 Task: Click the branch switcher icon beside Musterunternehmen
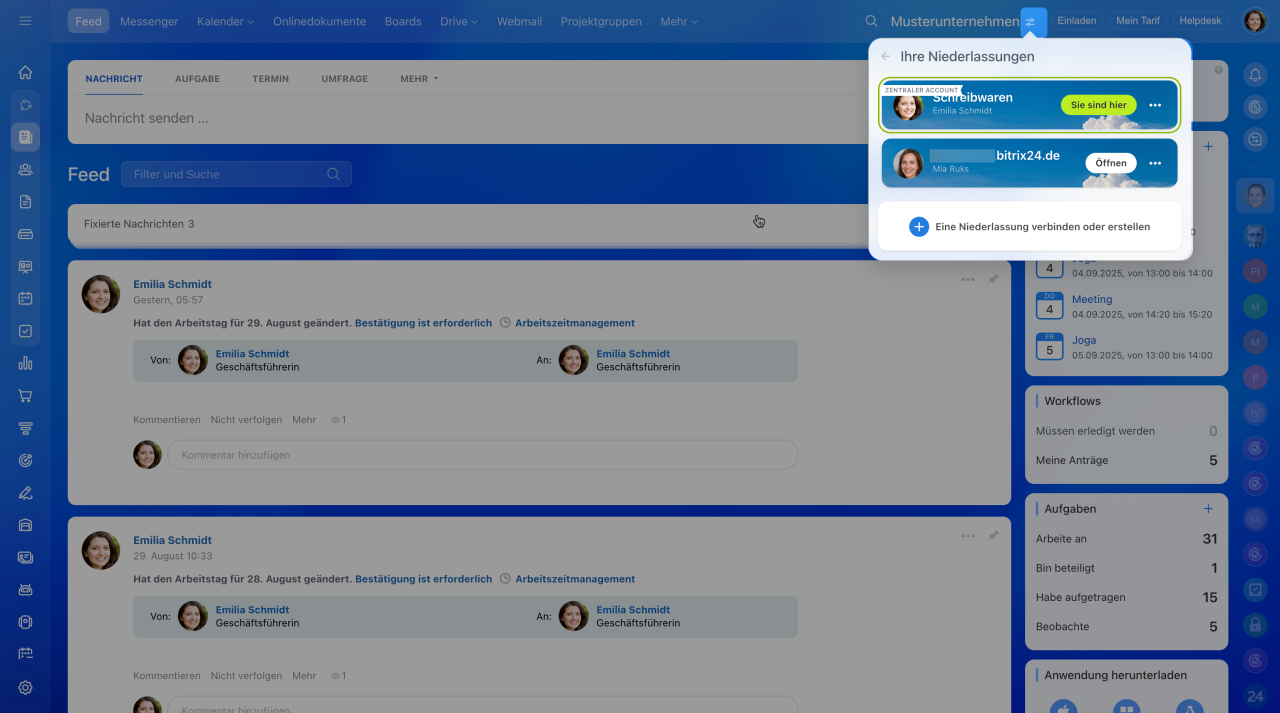coord(1033,21)
